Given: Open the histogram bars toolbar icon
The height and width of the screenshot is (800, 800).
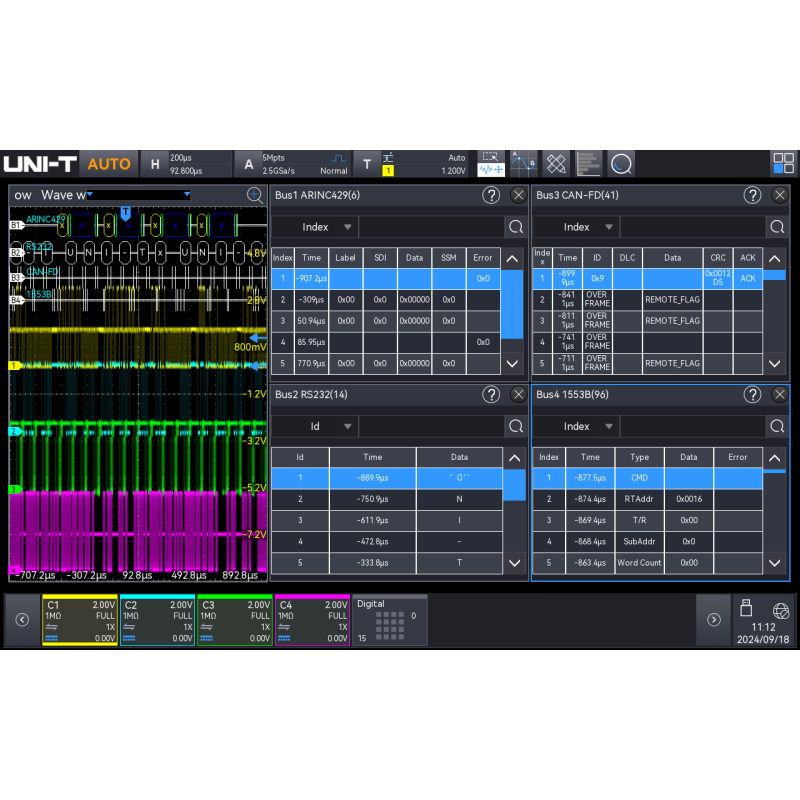Looking at the screenshot, I should [588, 164].
